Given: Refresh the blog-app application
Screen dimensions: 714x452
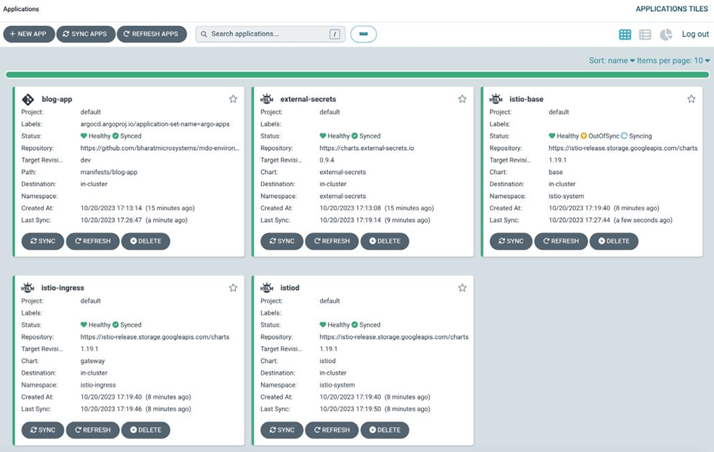Looking at the screenshot, I should 93,241.
